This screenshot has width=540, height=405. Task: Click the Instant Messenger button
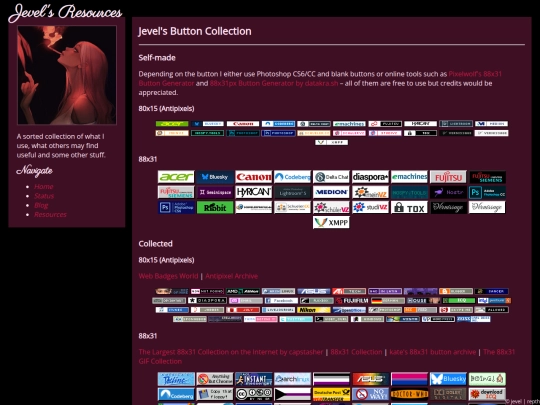click(253, 379)
